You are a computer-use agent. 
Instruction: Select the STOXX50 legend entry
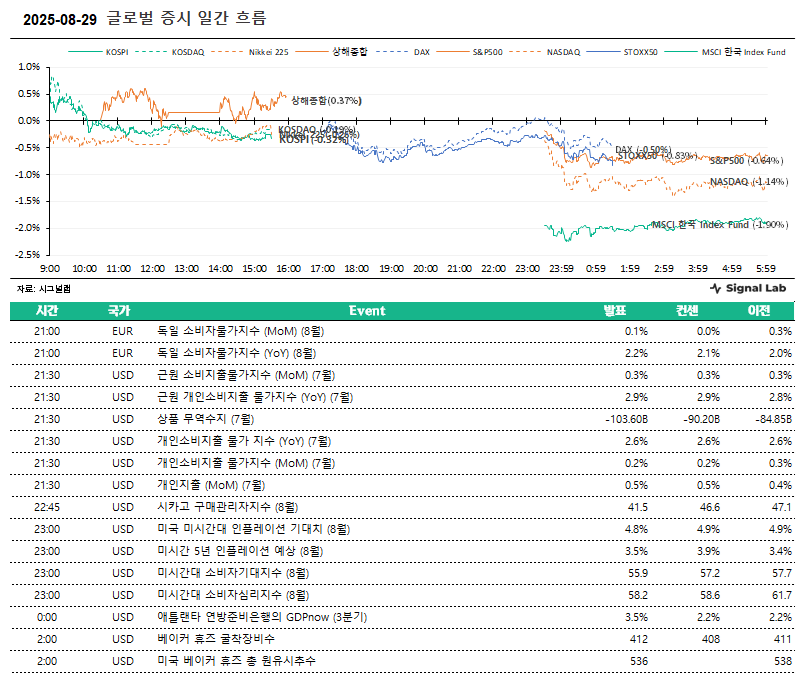622,52
